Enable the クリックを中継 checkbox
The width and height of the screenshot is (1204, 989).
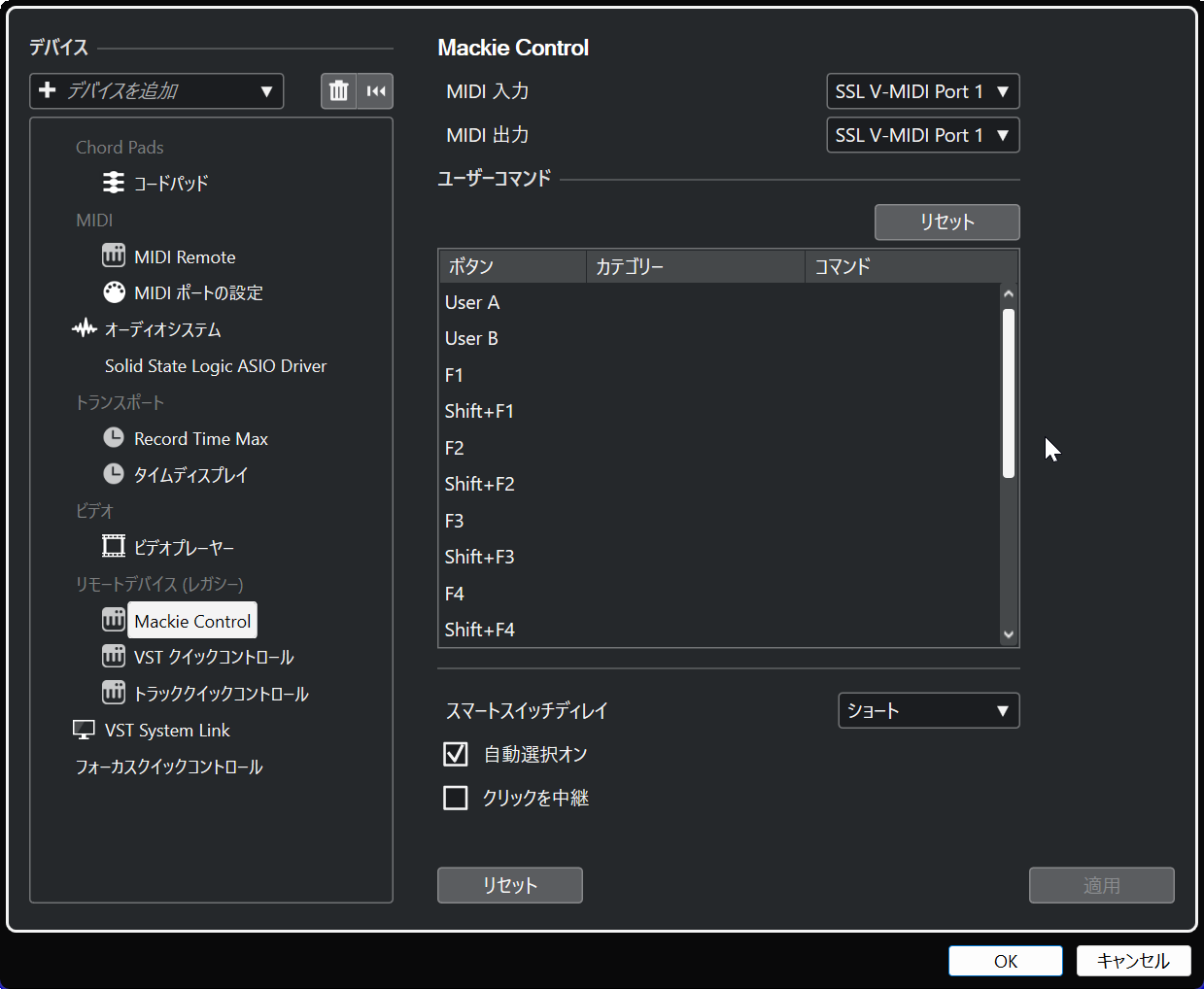tap(456, 798)
